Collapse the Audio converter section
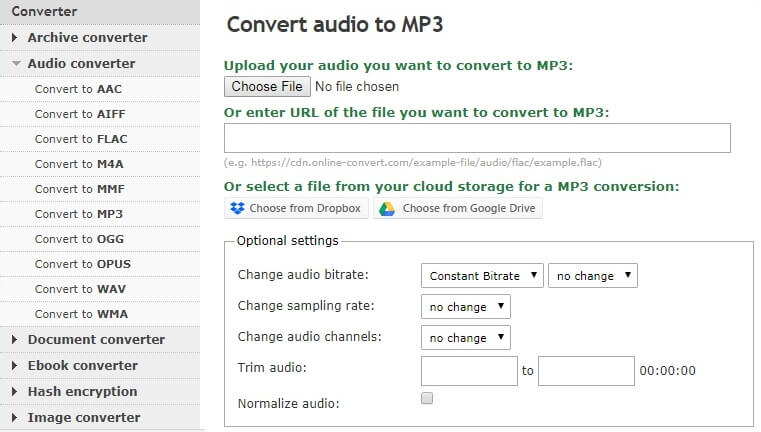 pos(81,64)
